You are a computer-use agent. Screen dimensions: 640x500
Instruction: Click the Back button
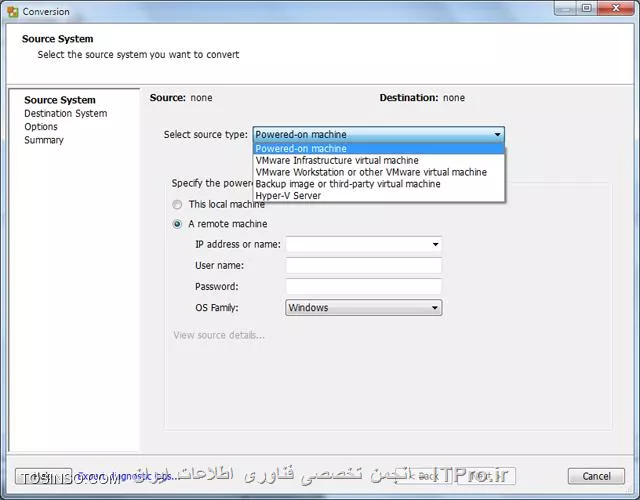coord(423,476)
